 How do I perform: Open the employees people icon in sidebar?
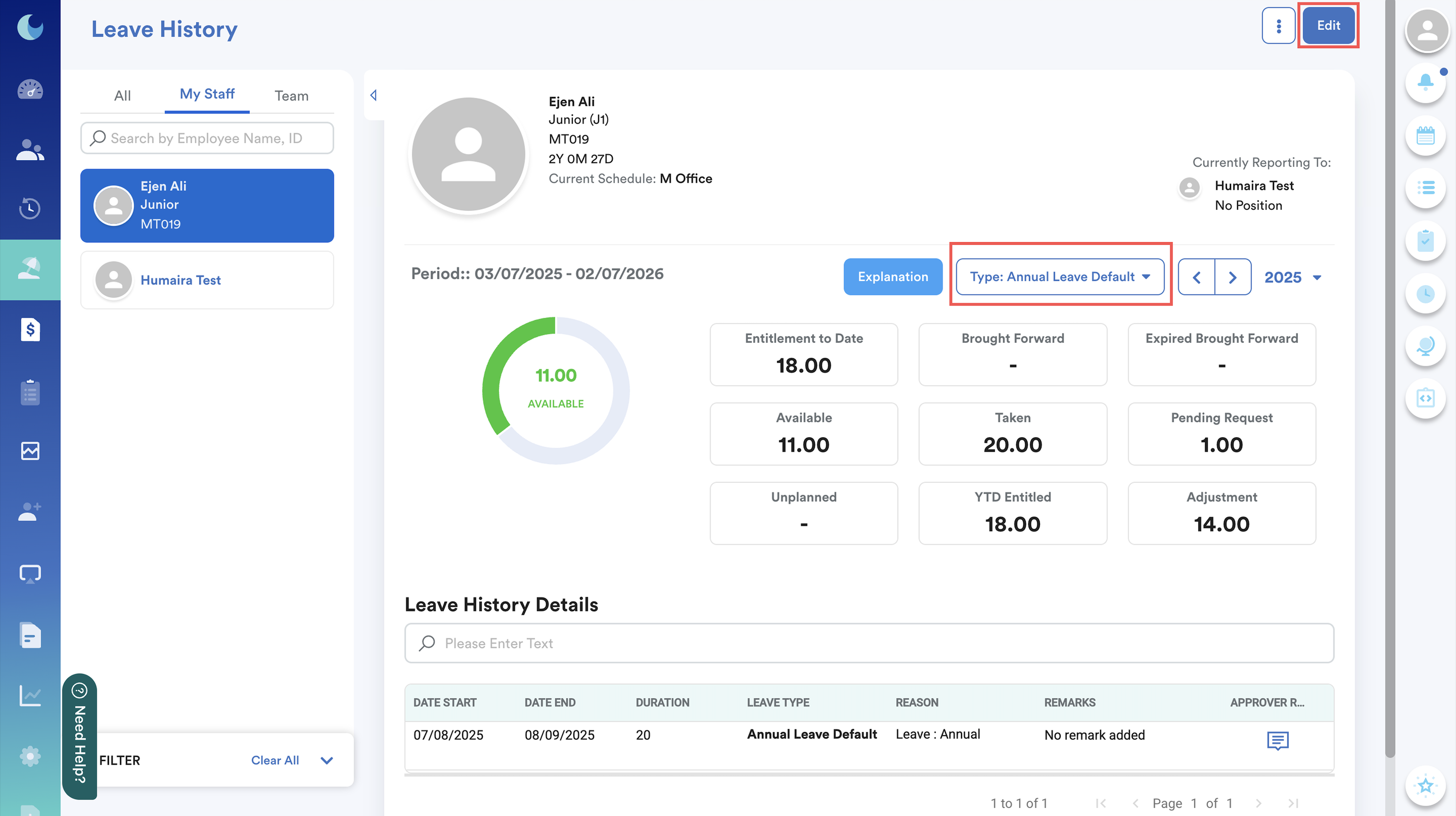click(30, 150)
